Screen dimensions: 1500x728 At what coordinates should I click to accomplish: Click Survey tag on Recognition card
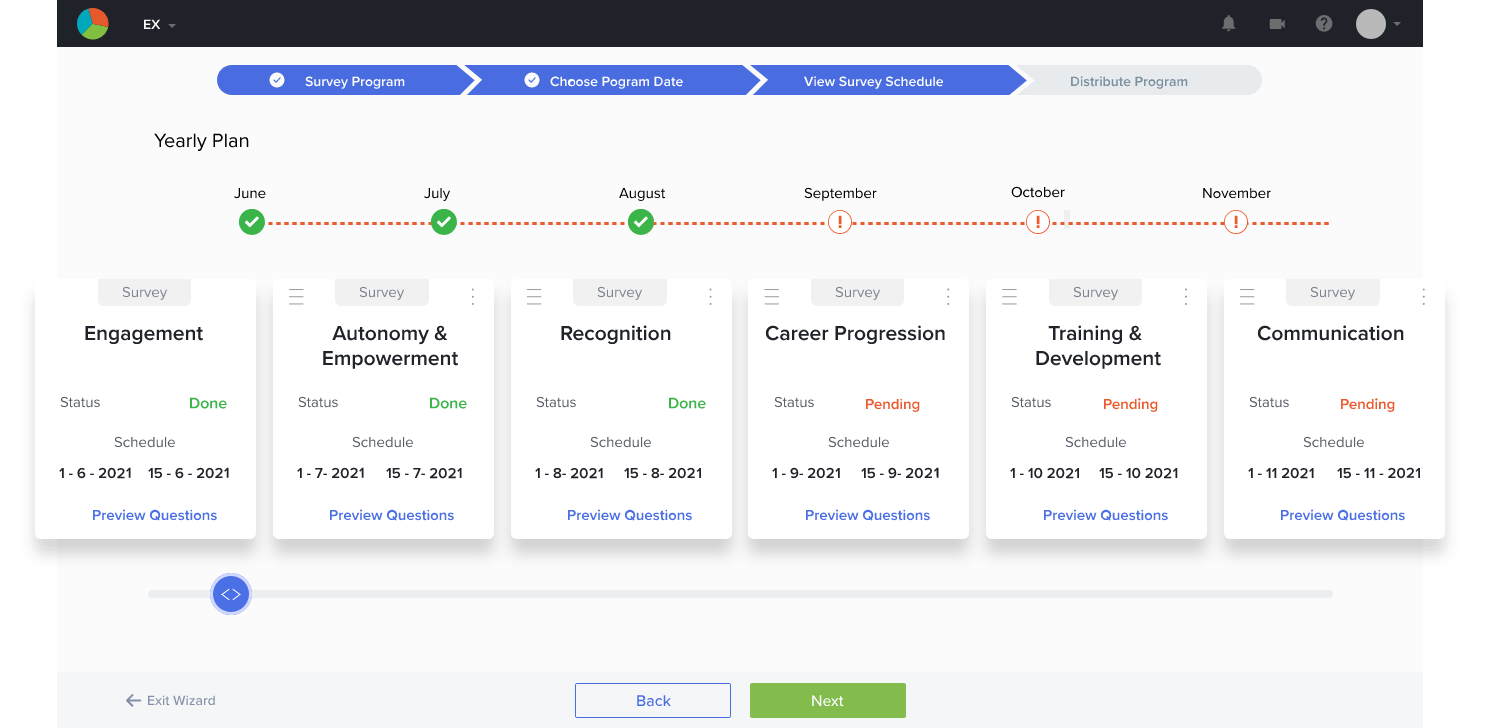pyautogui.click(x=619, y=292)
